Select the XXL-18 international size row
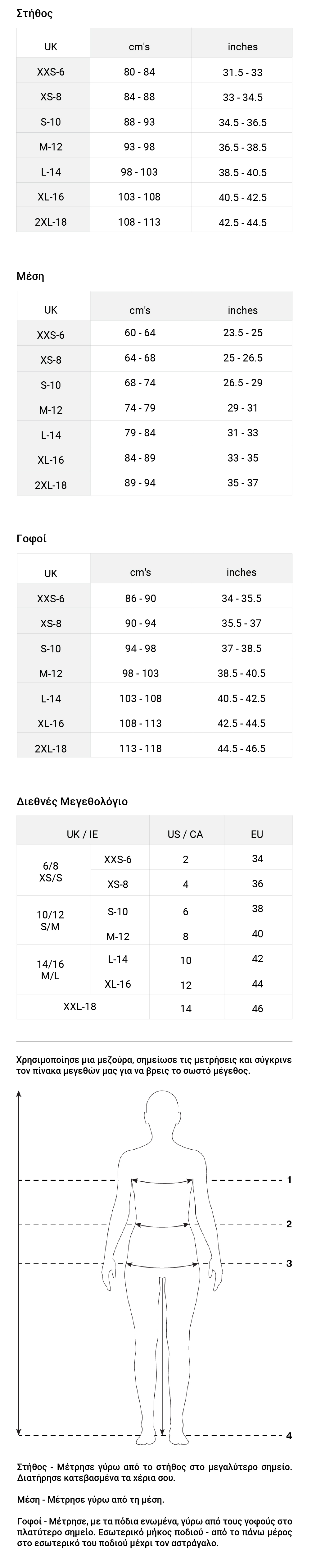Image resolution: width=320 pixels, height=1568 pixels. click(x=154, y=1007)
